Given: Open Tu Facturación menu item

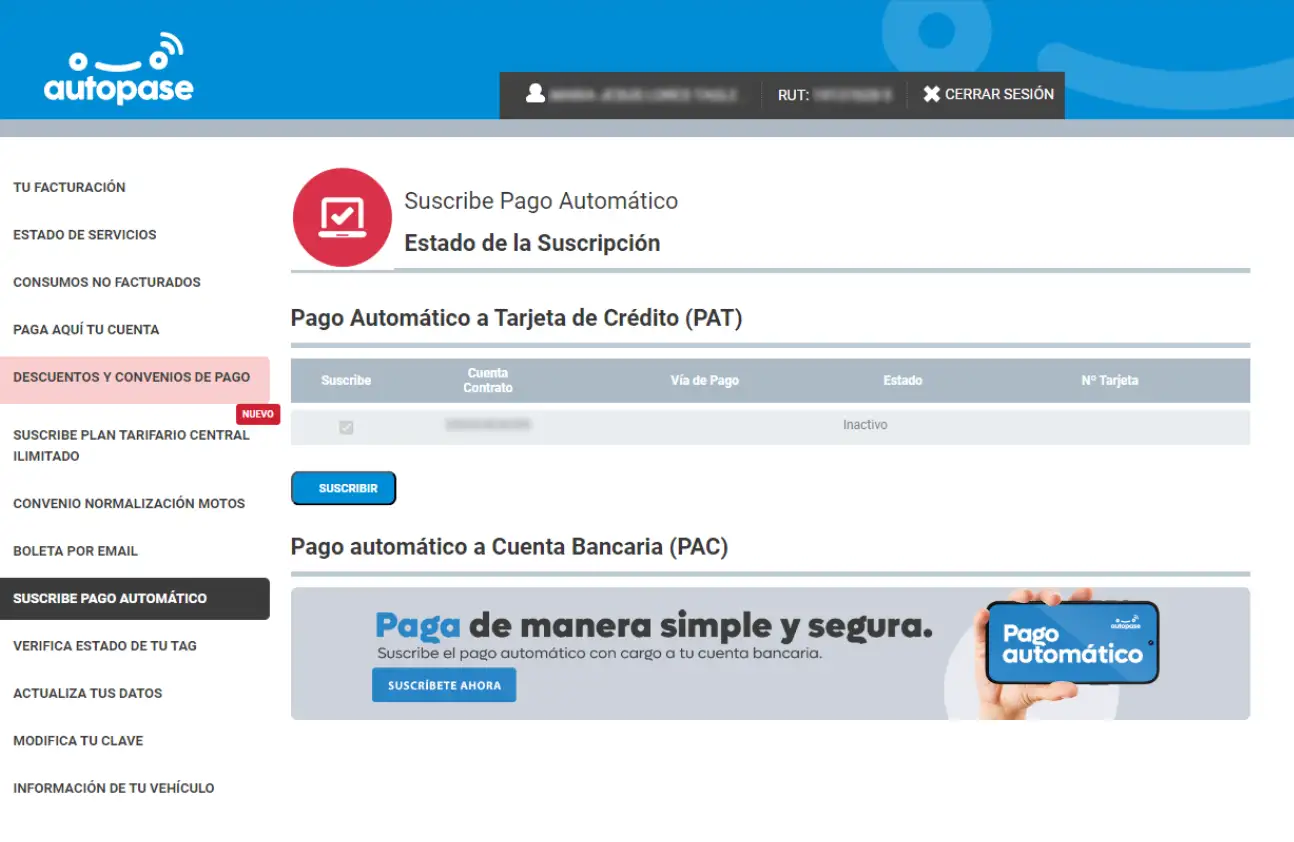Looking at the screenshot, I should pos(69,187).
